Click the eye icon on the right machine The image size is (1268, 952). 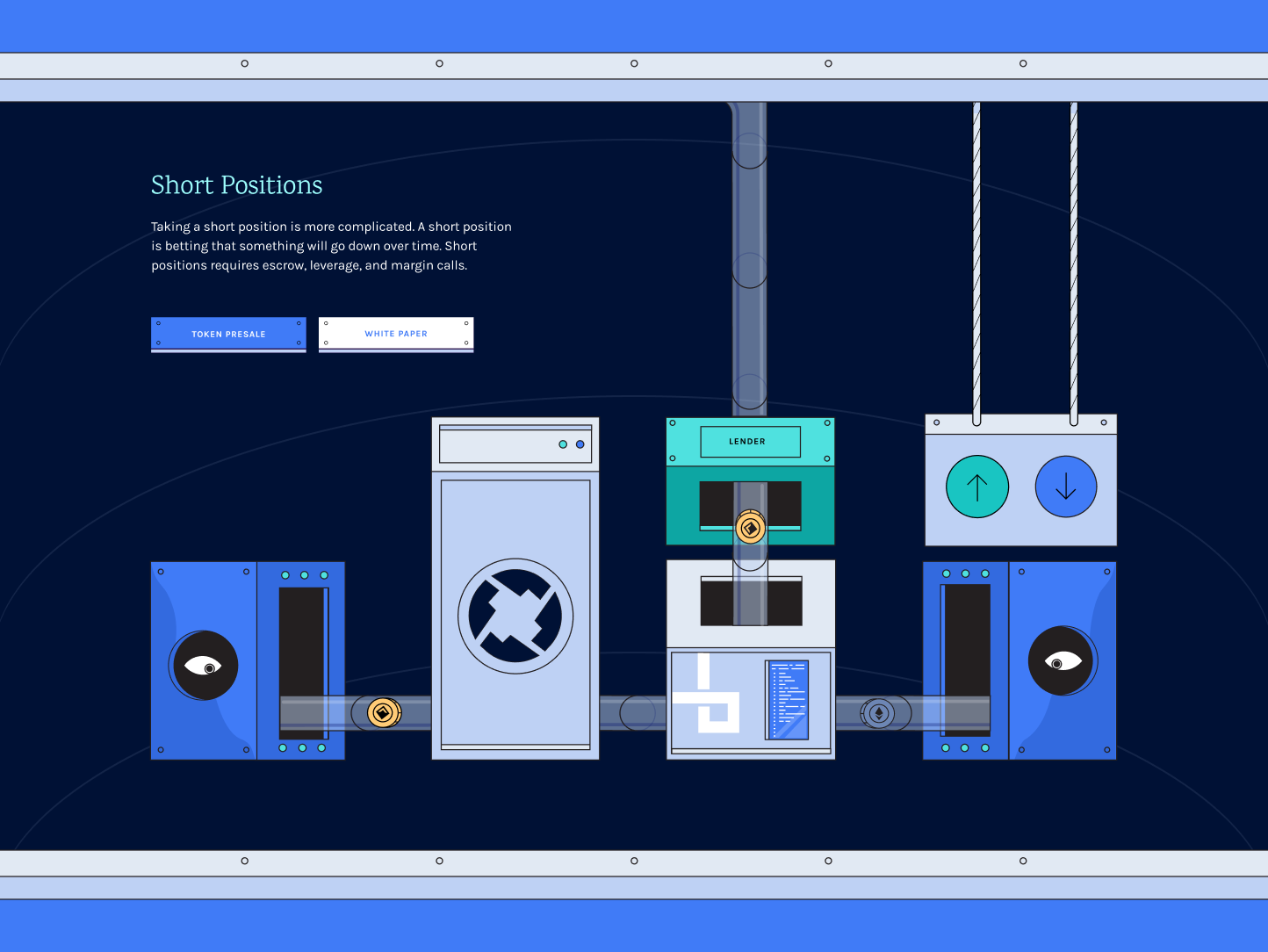(1063, 660)
